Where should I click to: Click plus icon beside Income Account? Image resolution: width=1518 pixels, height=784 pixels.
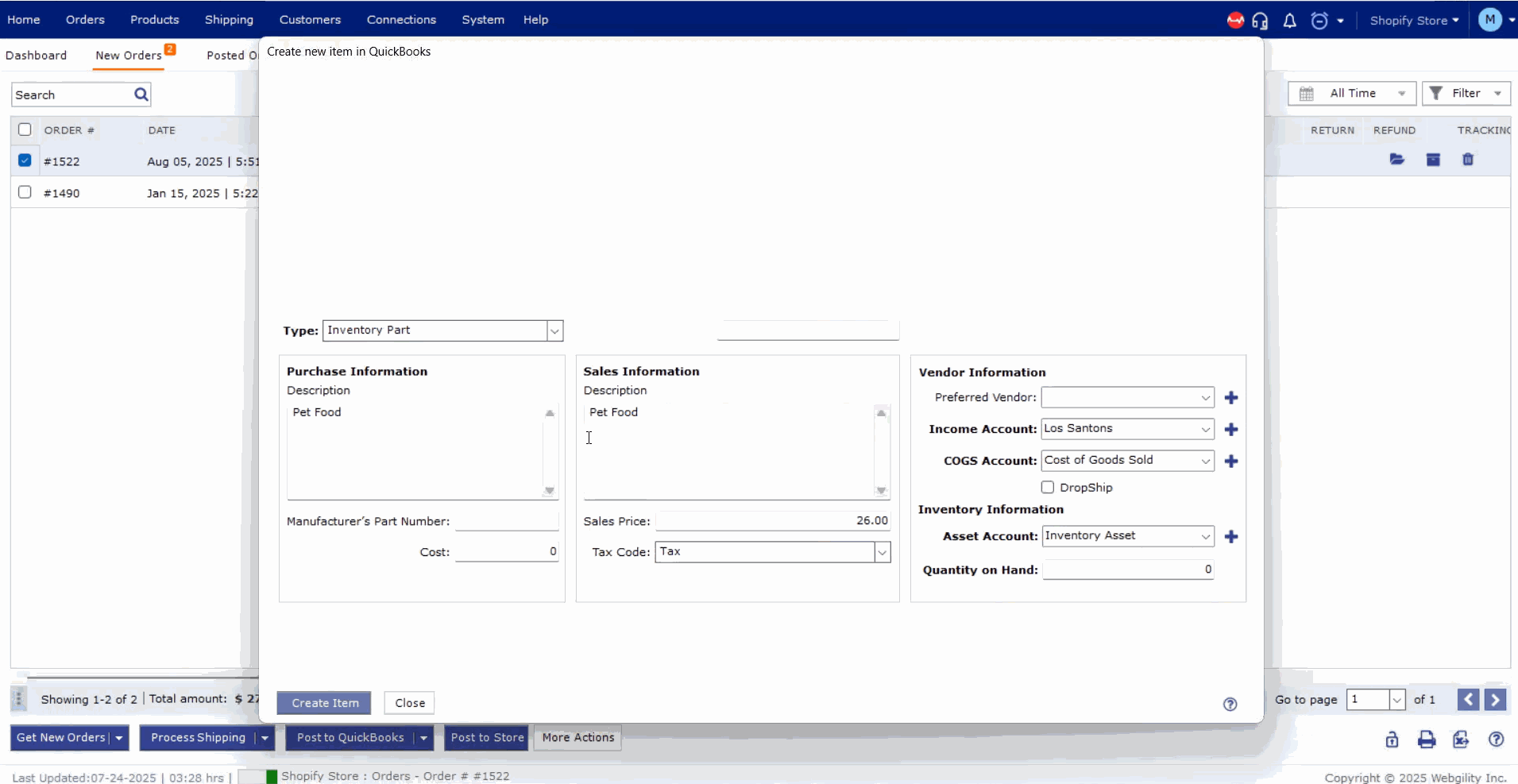click(x=1231, y=430)
